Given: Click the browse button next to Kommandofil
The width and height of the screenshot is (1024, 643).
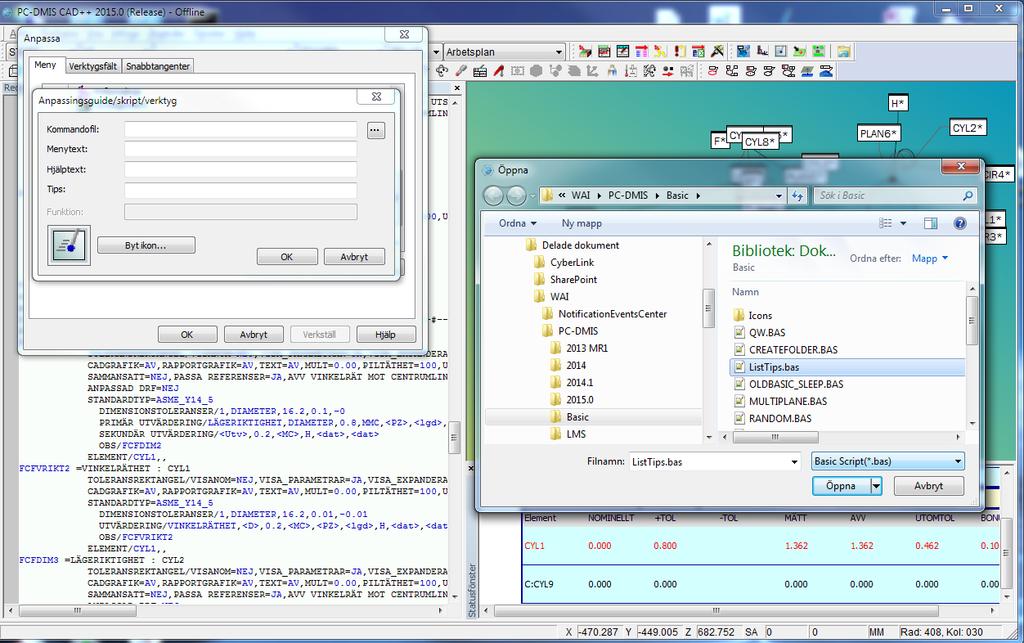Looking at the screenshot, I should [x=375, y=130].
